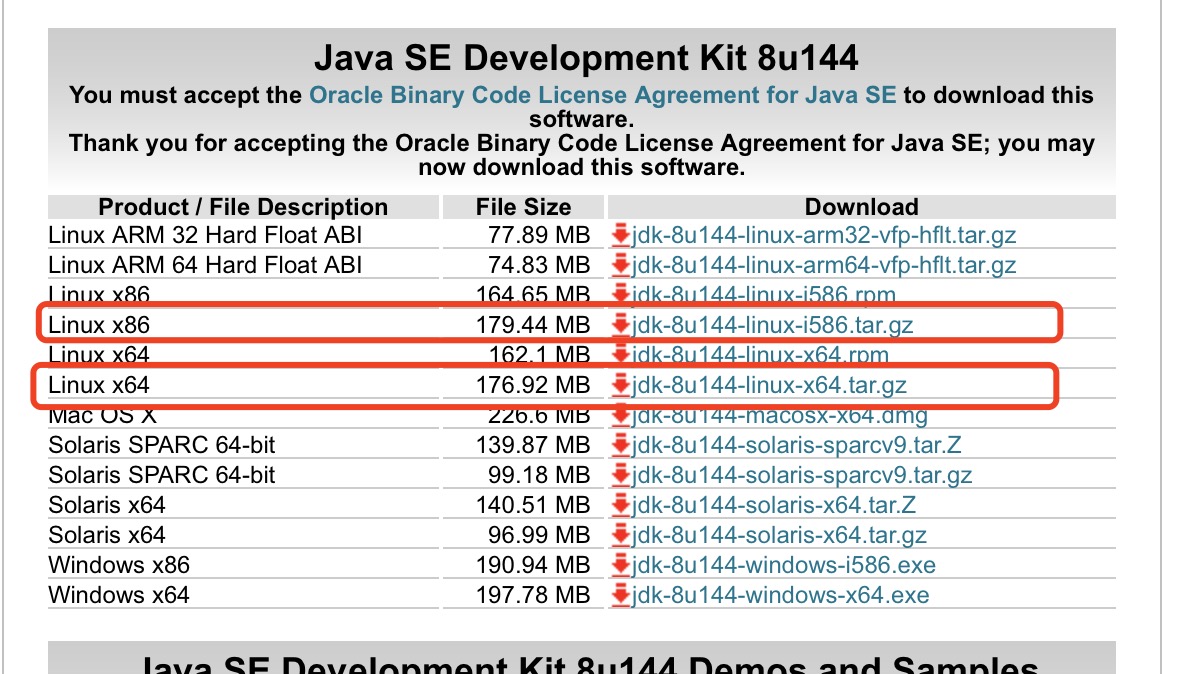This screenshot has height=674, width=1184.
Task: Click the 'Java SE Development Kit 8u144' heading
Action: click(586, 58)
